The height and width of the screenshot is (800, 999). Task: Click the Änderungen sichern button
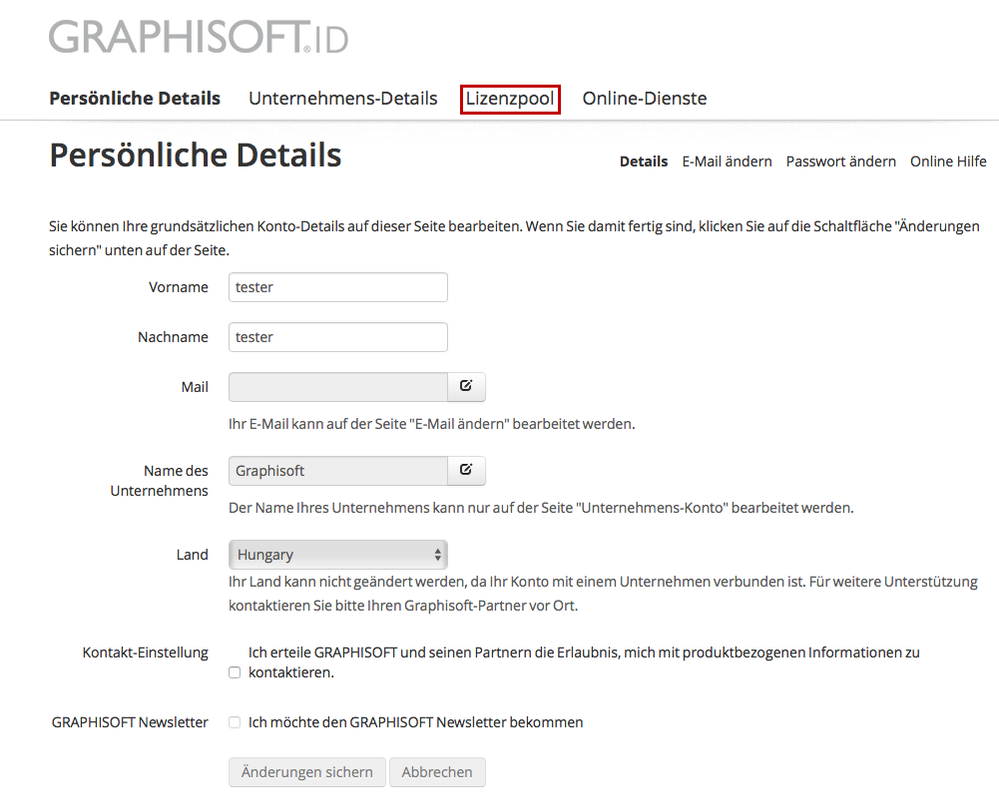coord(307,772)
